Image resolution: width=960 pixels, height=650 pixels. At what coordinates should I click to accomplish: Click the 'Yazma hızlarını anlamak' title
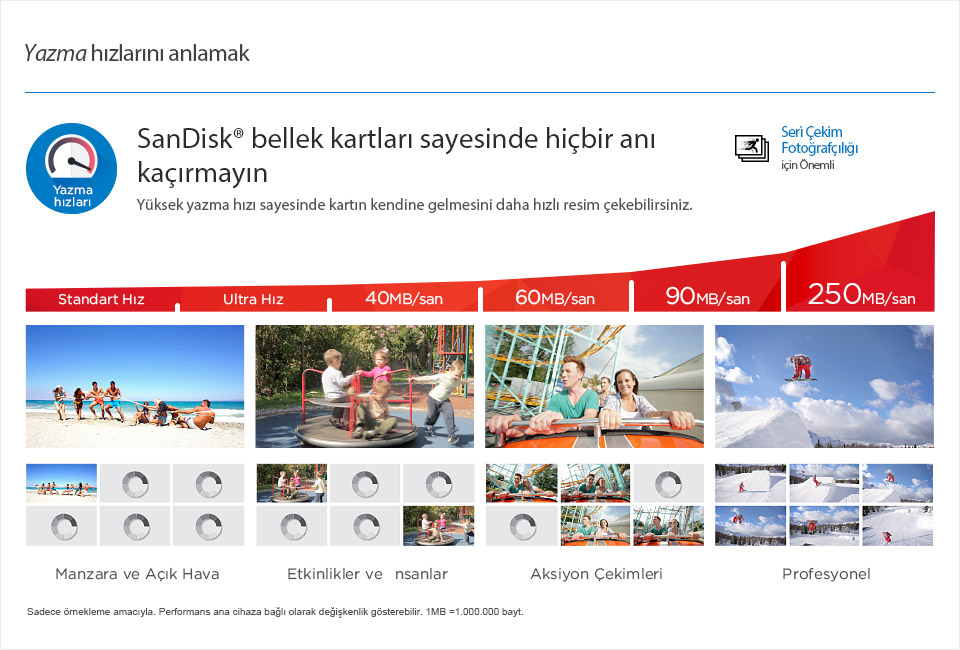137,54
